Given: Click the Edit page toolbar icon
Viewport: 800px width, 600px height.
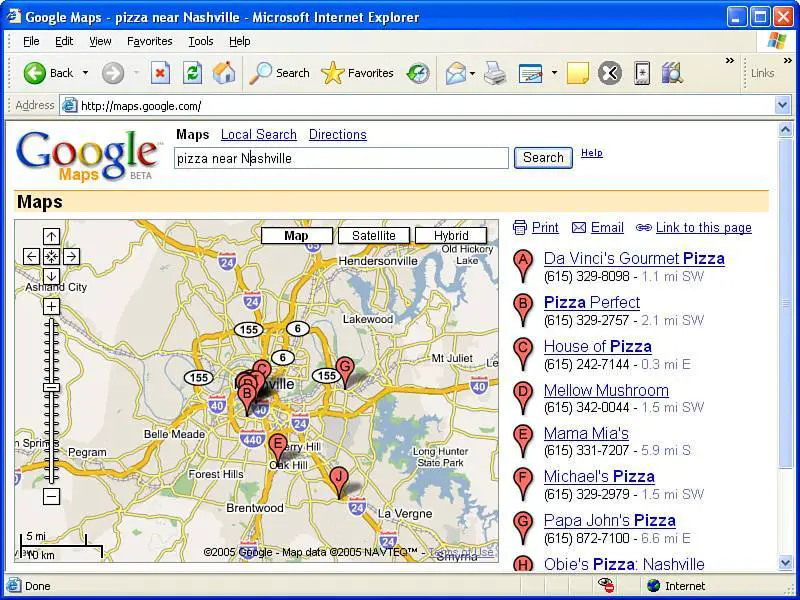Looking at the screenshot, I should coord(531,73).
